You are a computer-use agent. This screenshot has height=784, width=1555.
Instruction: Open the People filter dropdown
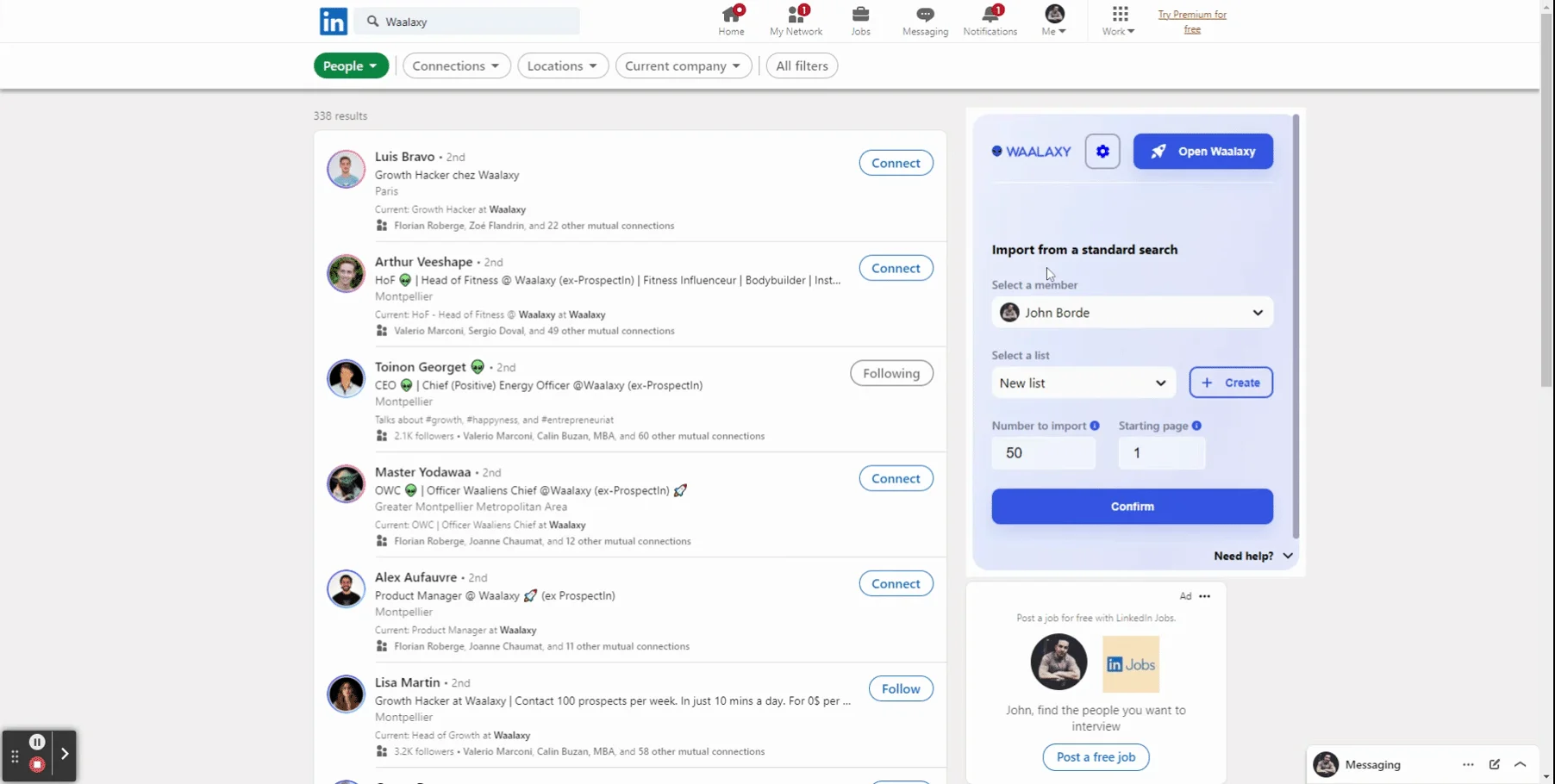(351, 65)
